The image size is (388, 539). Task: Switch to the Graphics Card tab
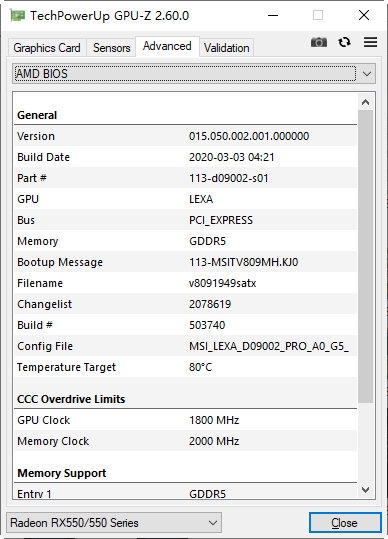click(47, 48)
